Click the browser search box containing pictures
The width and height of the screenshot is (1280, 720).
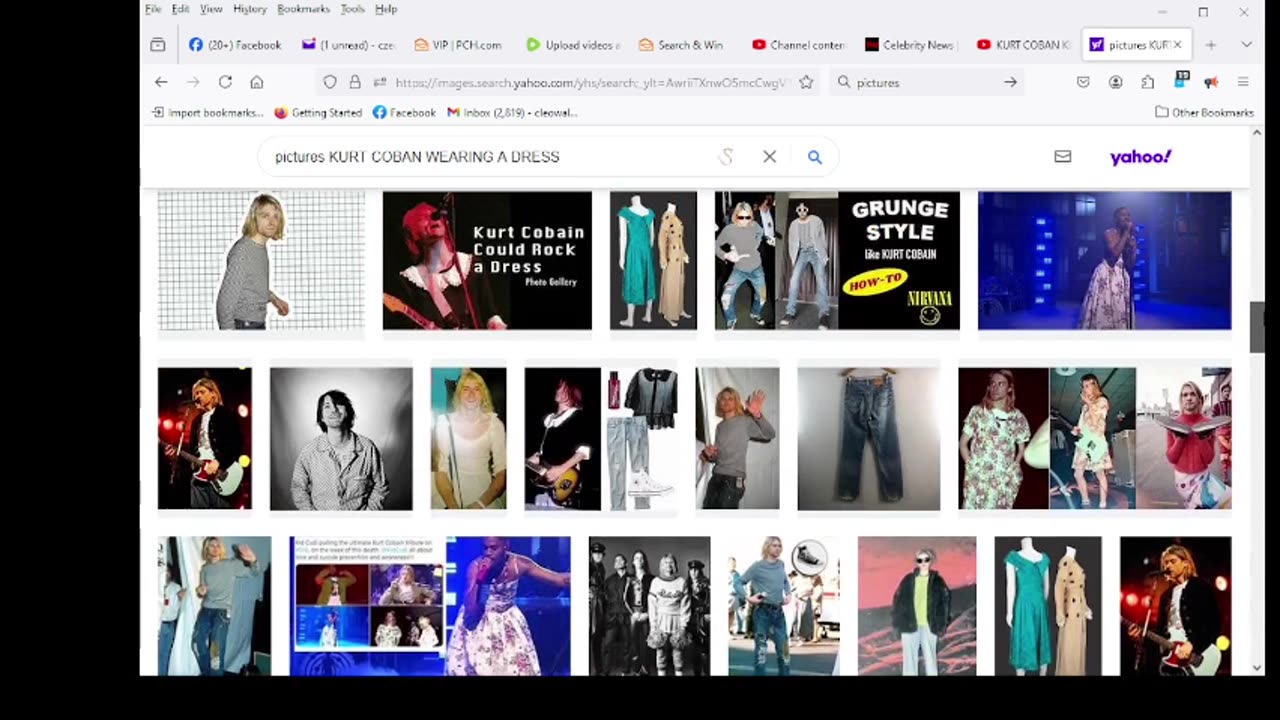tap(925, 82)
